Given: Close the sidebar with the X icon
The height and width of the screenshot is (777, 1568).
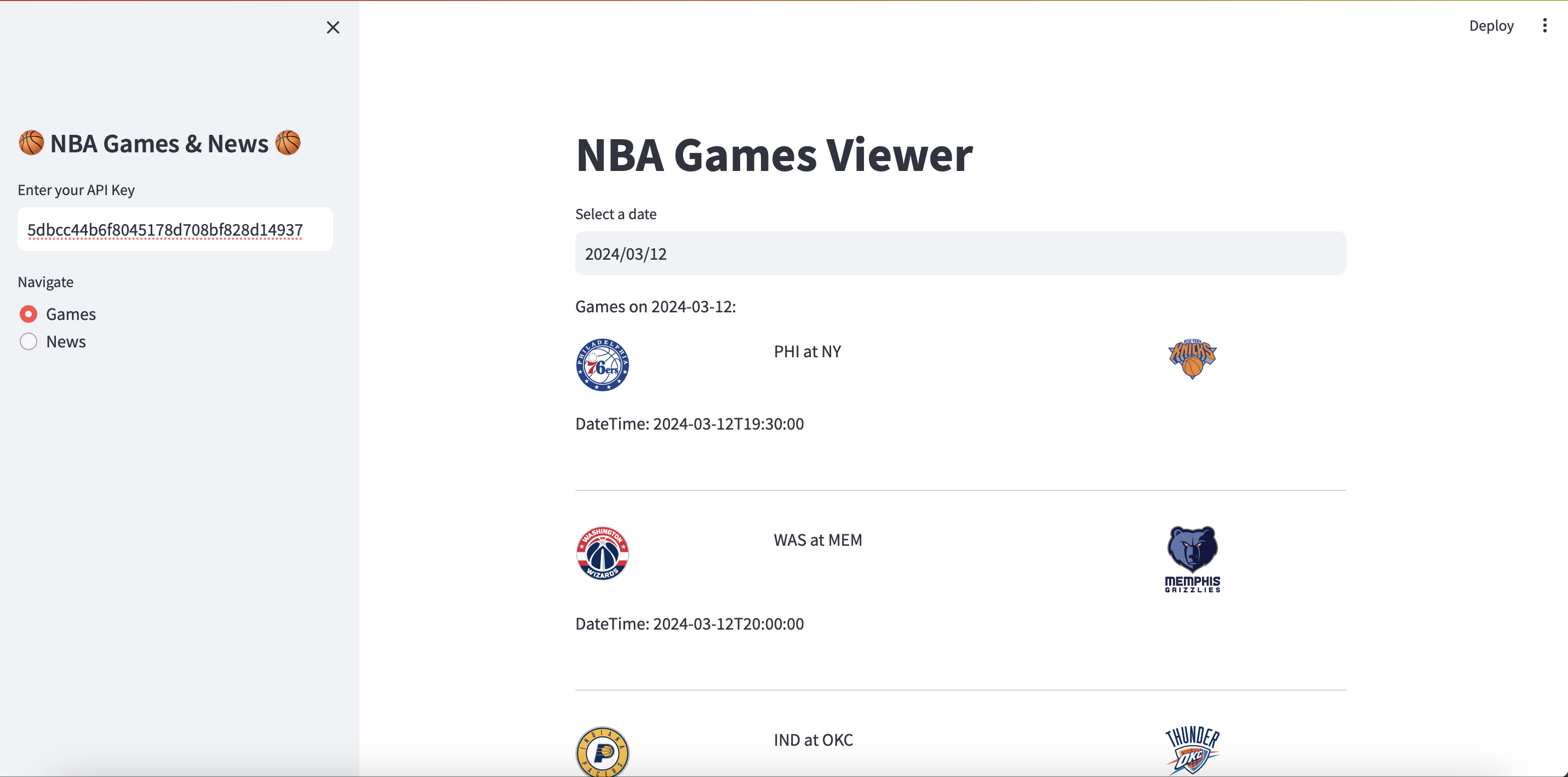Looking at the screenshot, I should point(333,27).
